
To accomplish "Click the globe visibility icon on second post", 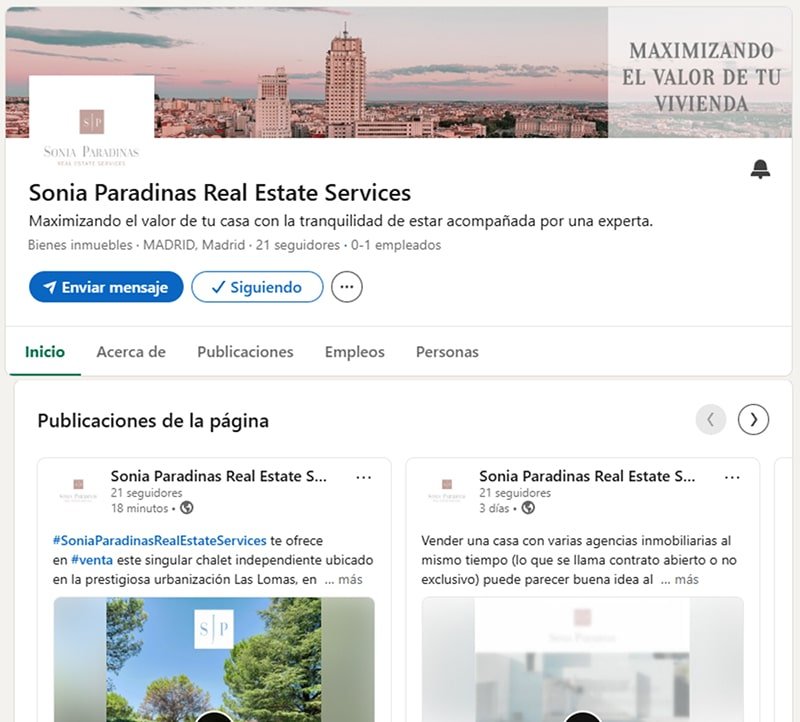I will tap(528, 508).
